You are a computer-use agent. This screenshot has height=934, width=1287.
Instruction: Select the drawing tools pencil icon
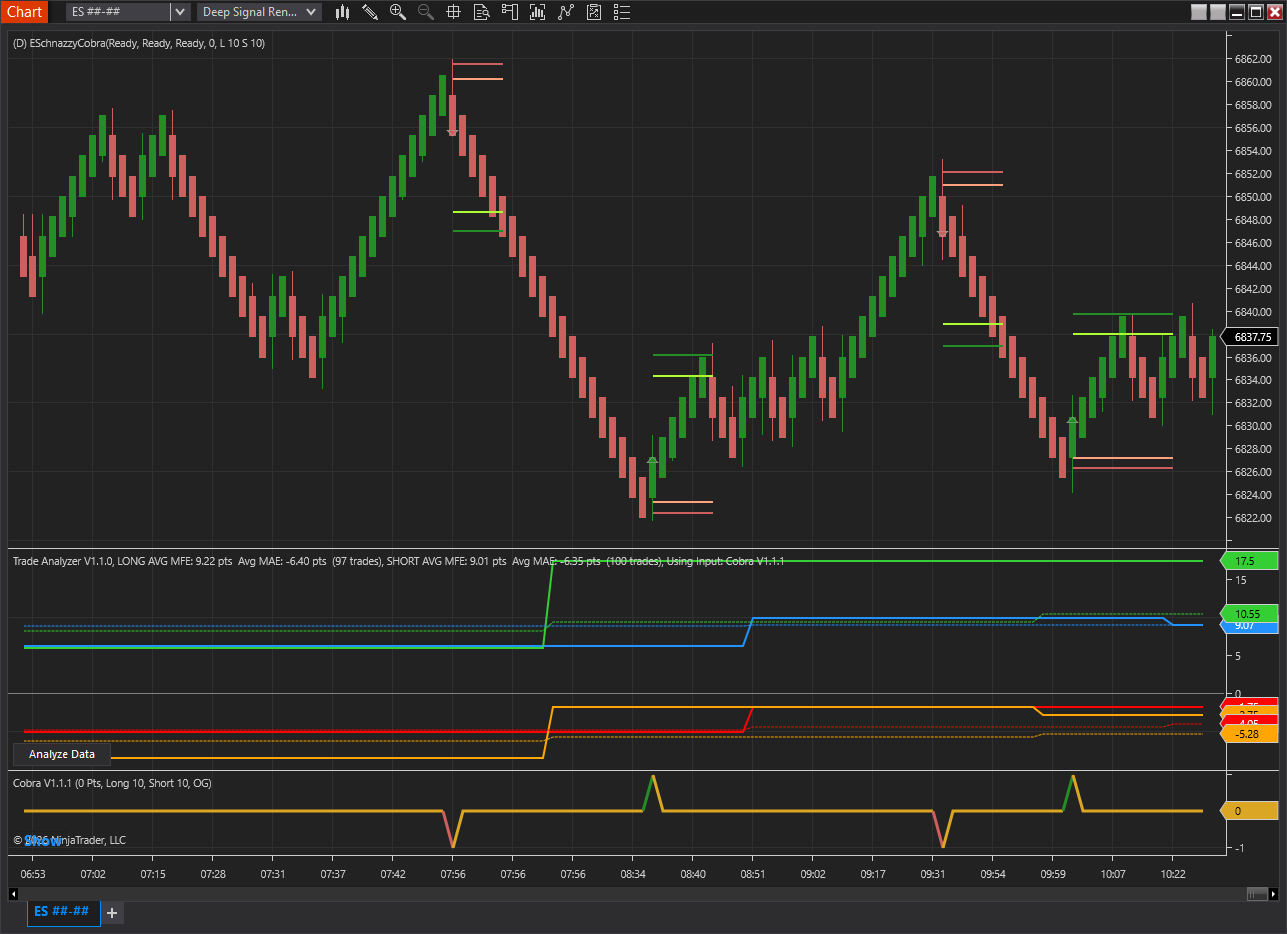(370, 12)
